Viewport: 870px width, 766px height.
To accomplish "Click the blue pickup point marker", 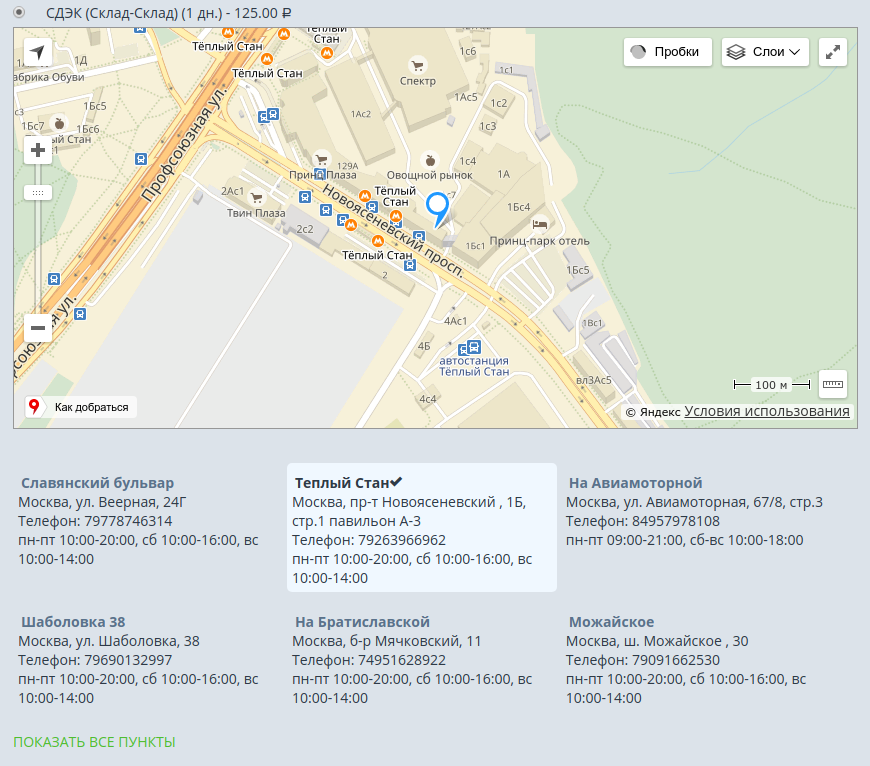I will (x=438, y=207).
